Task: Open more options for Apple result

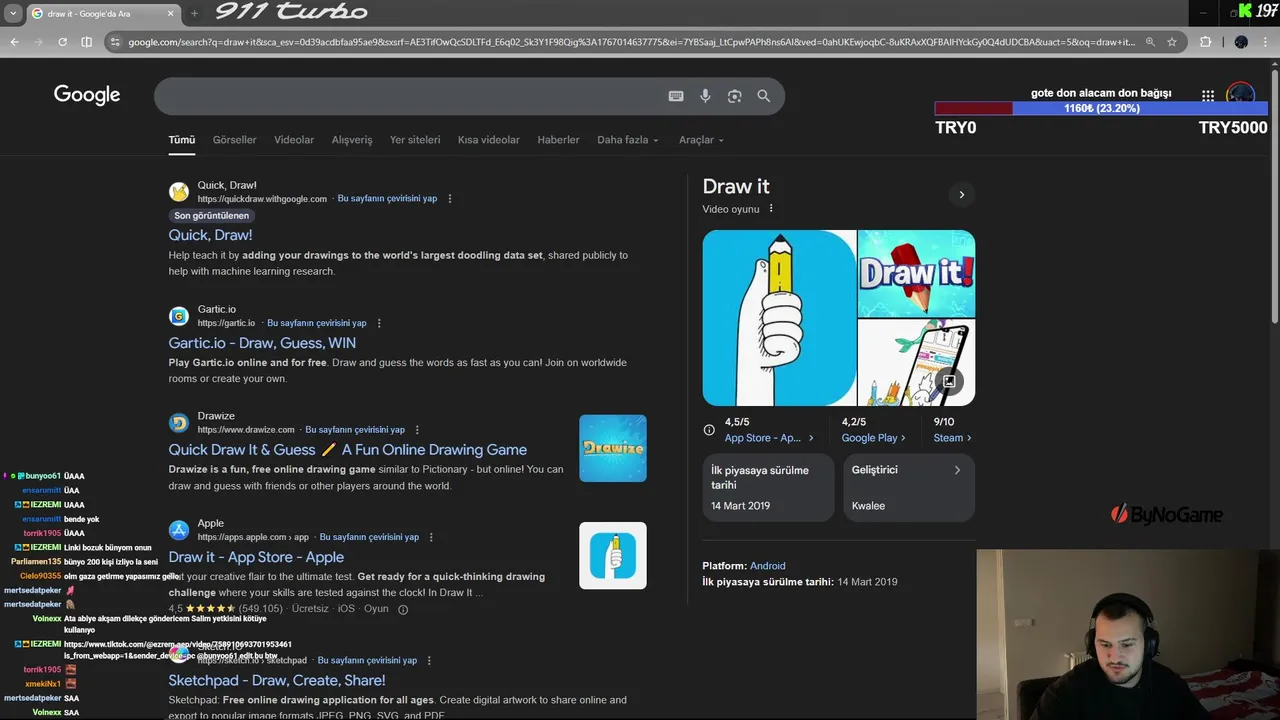Action: [431, 537]
